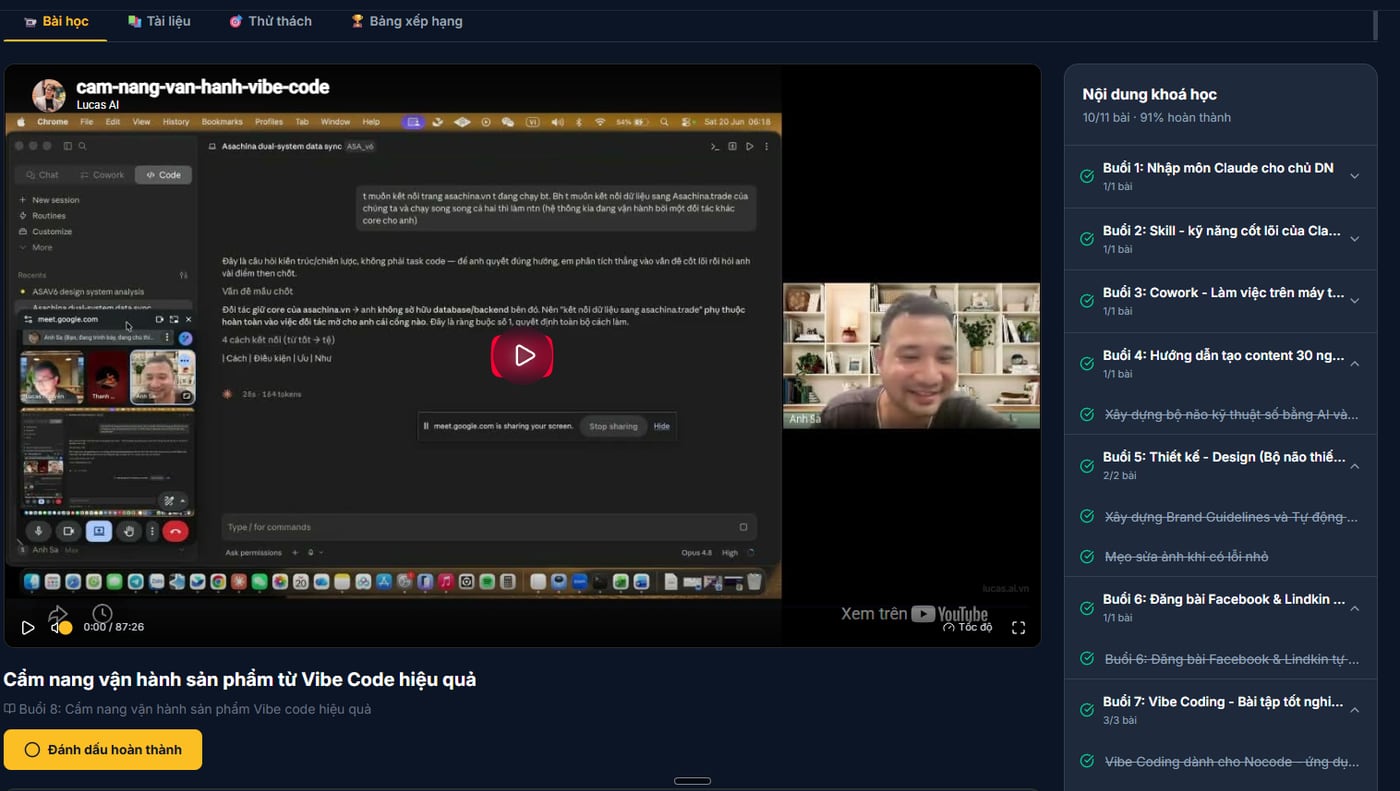Expand the Buổi 1 Nhập môn Claude section chevron
1400x791 pixels.
point(1355,176)
